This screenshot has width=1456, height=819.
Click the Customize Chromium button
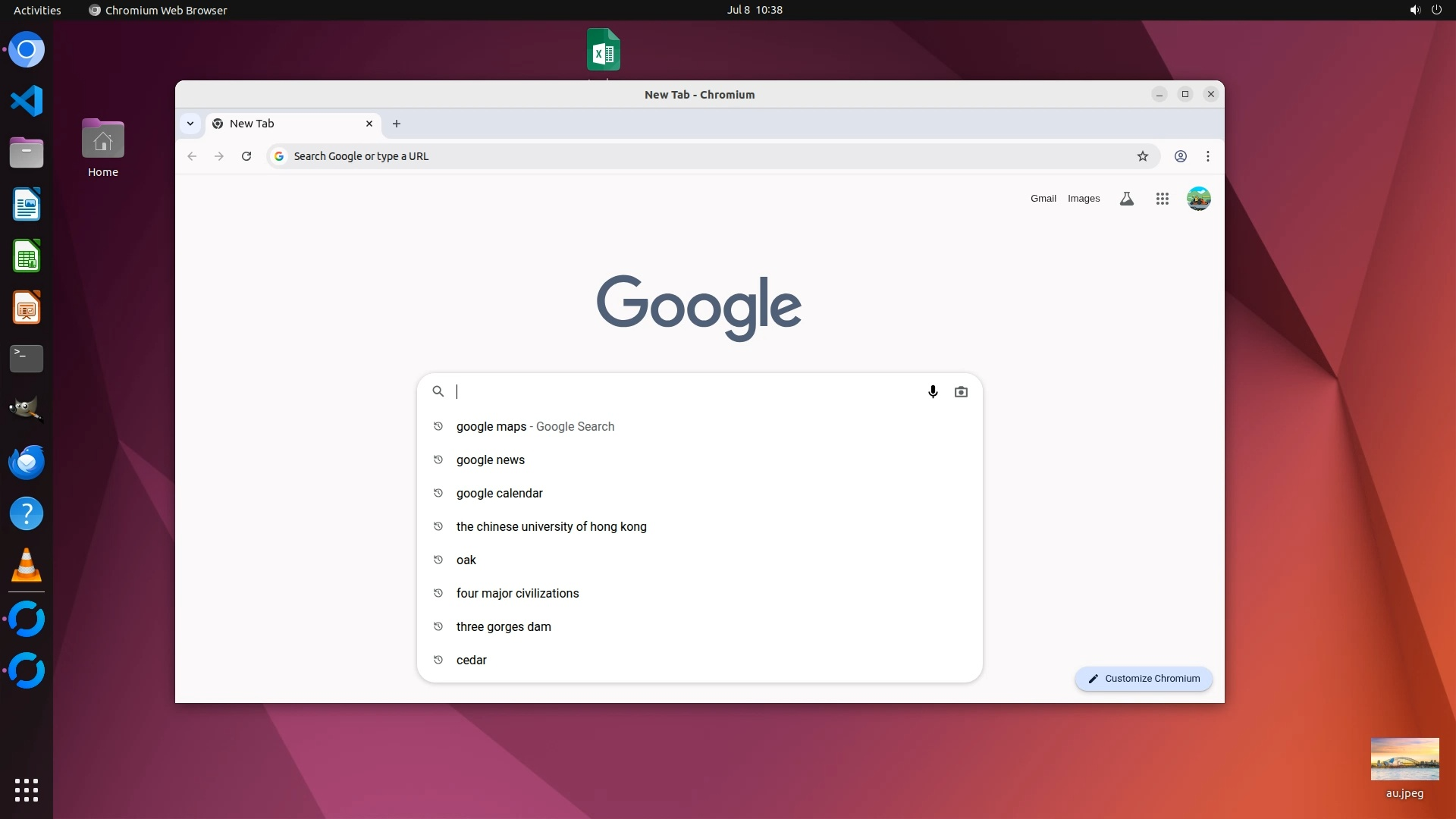[x=1143, y=679]
